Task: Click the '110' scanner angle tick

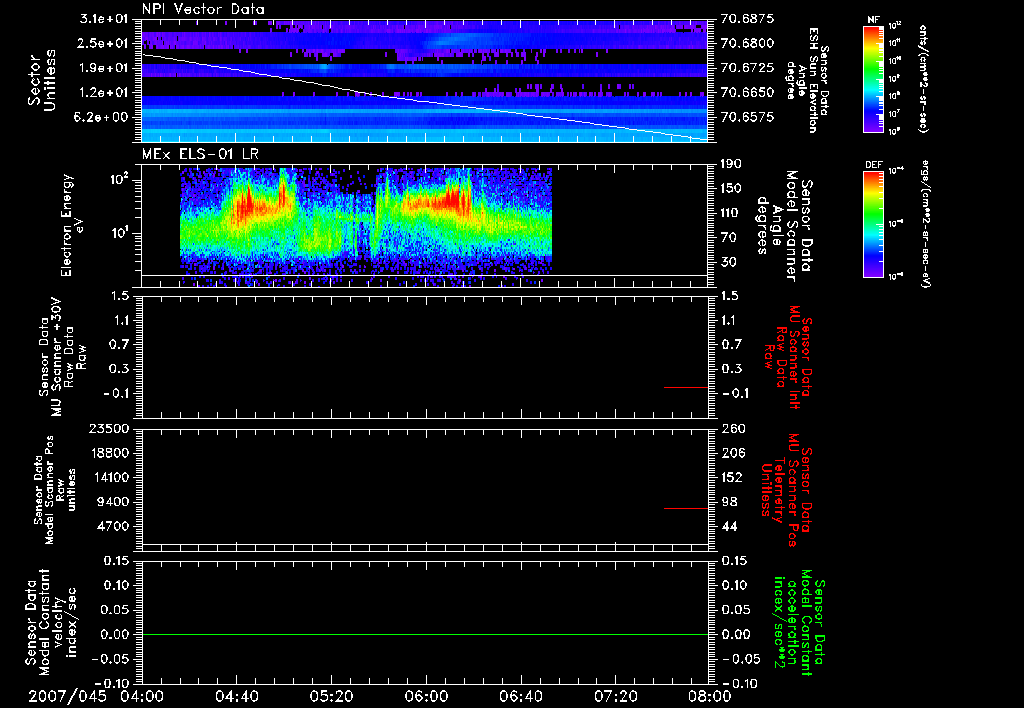Action: pyautogui.click(x=731, y=213)
